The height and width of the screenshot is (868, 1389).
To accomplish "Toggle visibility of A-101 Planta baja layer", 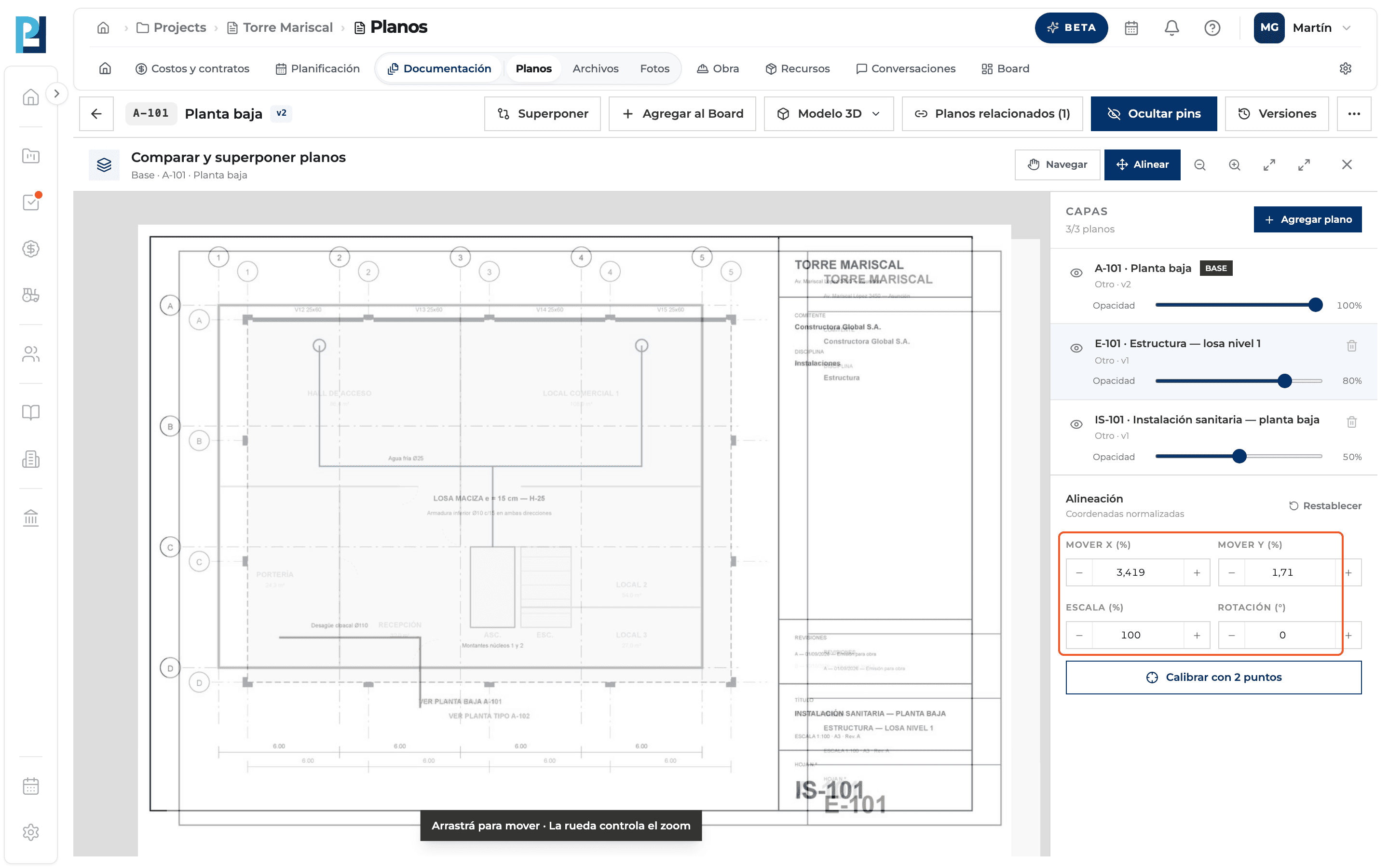I will (1076, 272).
